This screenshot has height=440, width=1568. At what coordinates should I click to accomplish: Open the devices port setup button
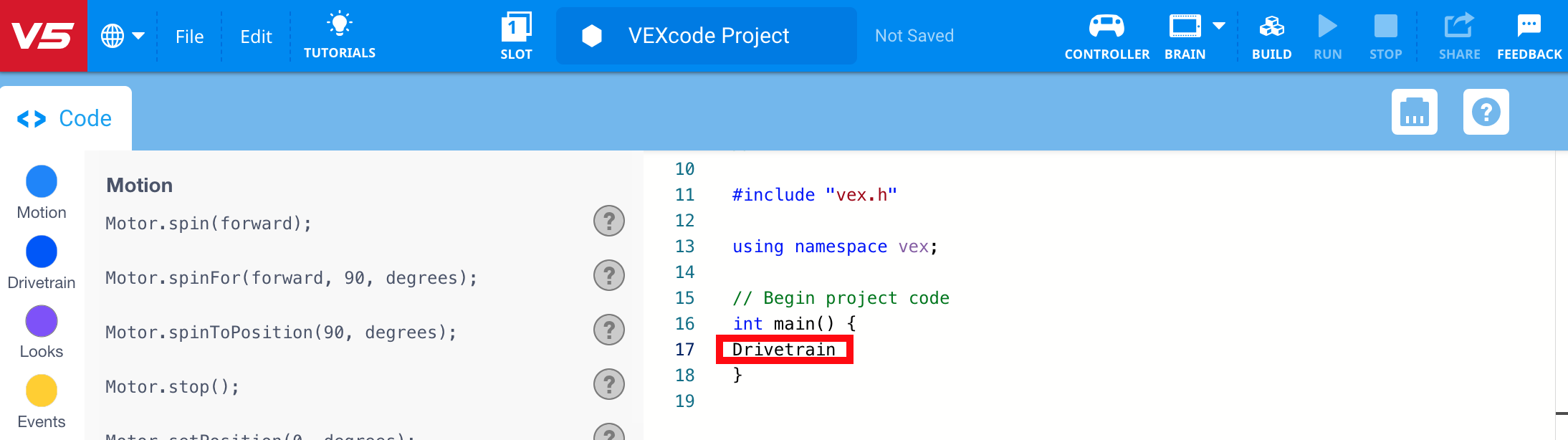pos(1414,112)
